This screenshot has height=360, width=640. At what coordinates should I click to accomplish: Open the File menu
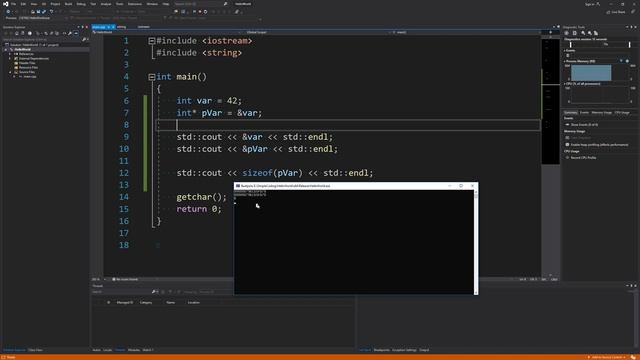13,4
